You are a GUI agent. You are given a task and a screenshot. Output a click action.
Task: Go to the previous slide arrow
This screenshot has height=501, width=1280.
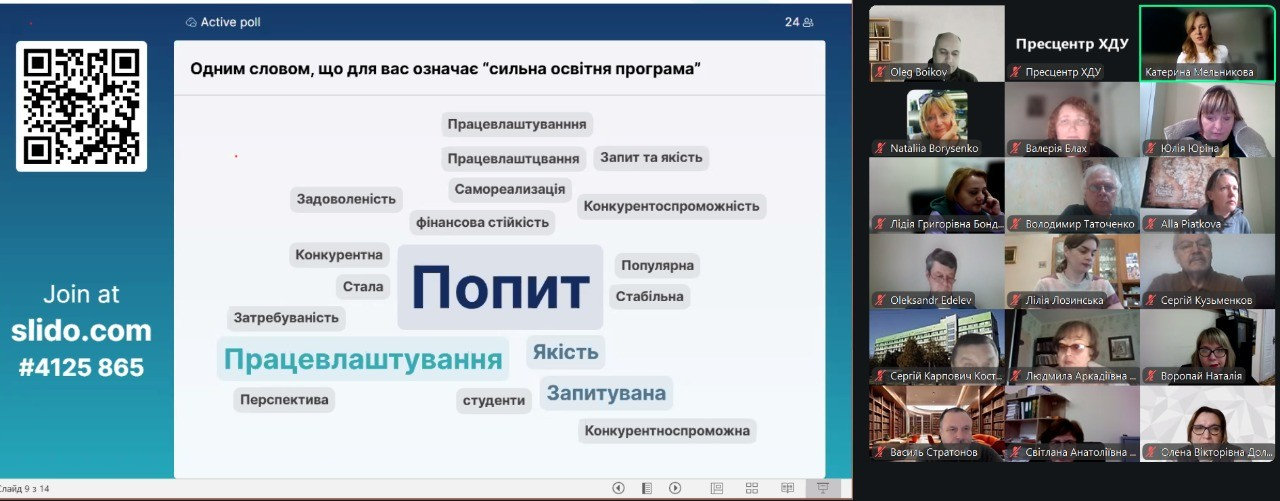tap(618, 488)
